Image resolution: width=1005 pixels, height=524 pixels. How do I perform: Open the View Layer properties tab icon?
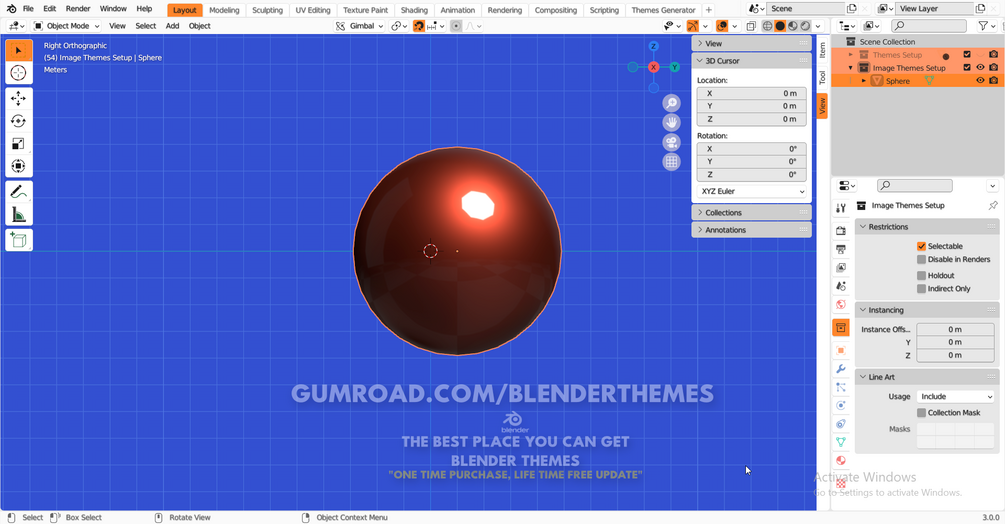tap(841, 267)
